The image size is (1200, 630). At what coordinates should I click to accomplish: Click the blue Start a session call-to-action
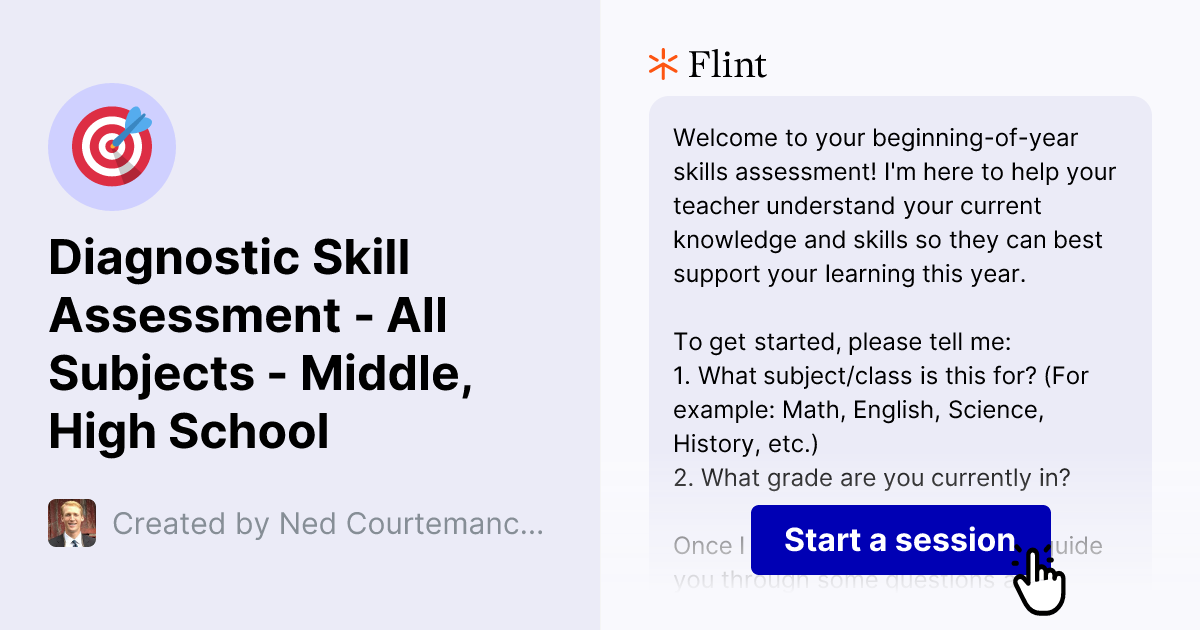[x=900, y=540]
